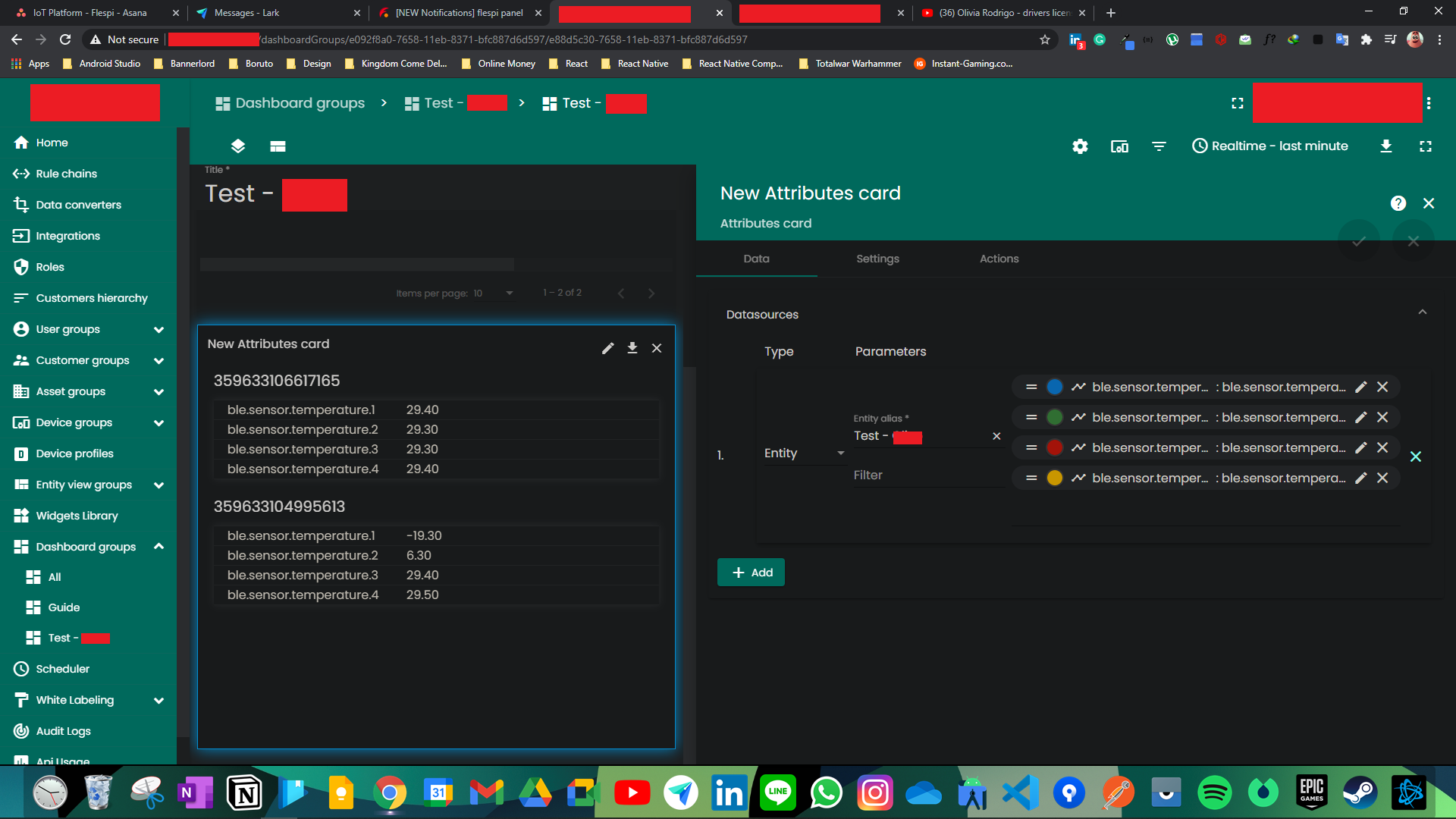The image size is (1456, 819).
Task: Edit the New Attributes card using the pencil icon
Action: (x=607, y=348)
